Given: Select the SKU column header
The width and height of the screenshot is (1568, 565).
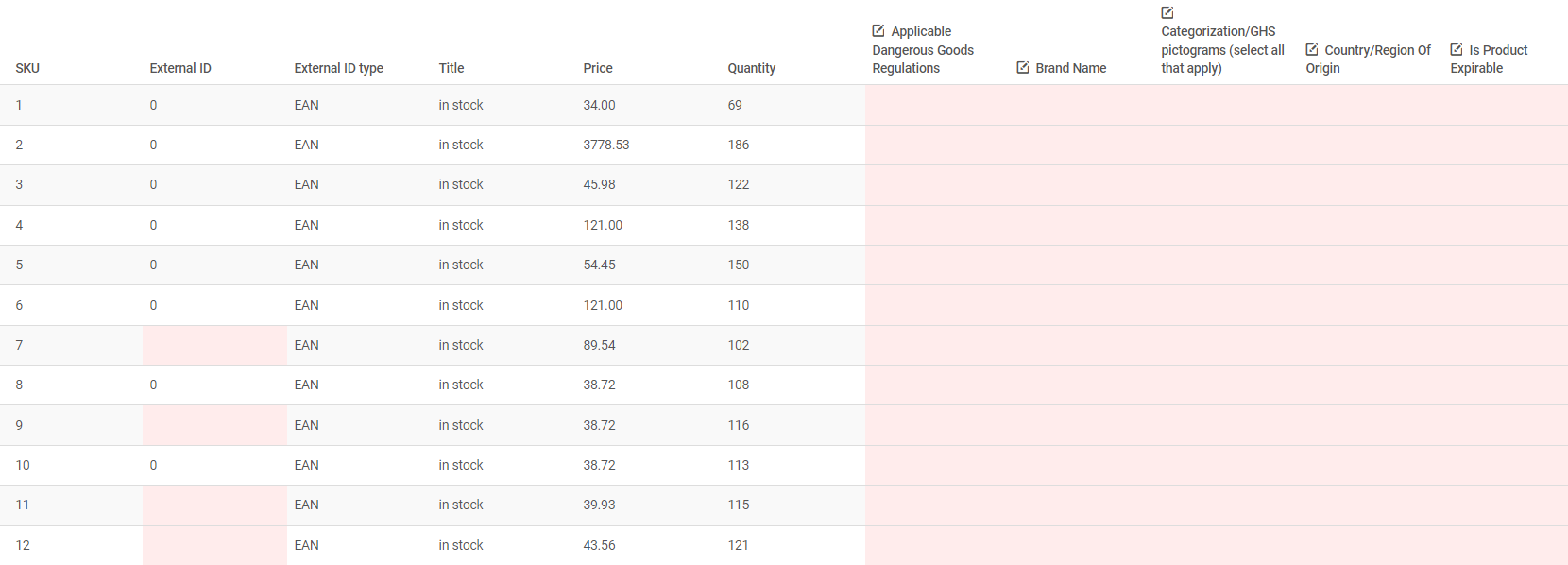Looking at the screenshot, I should (27, 68).
